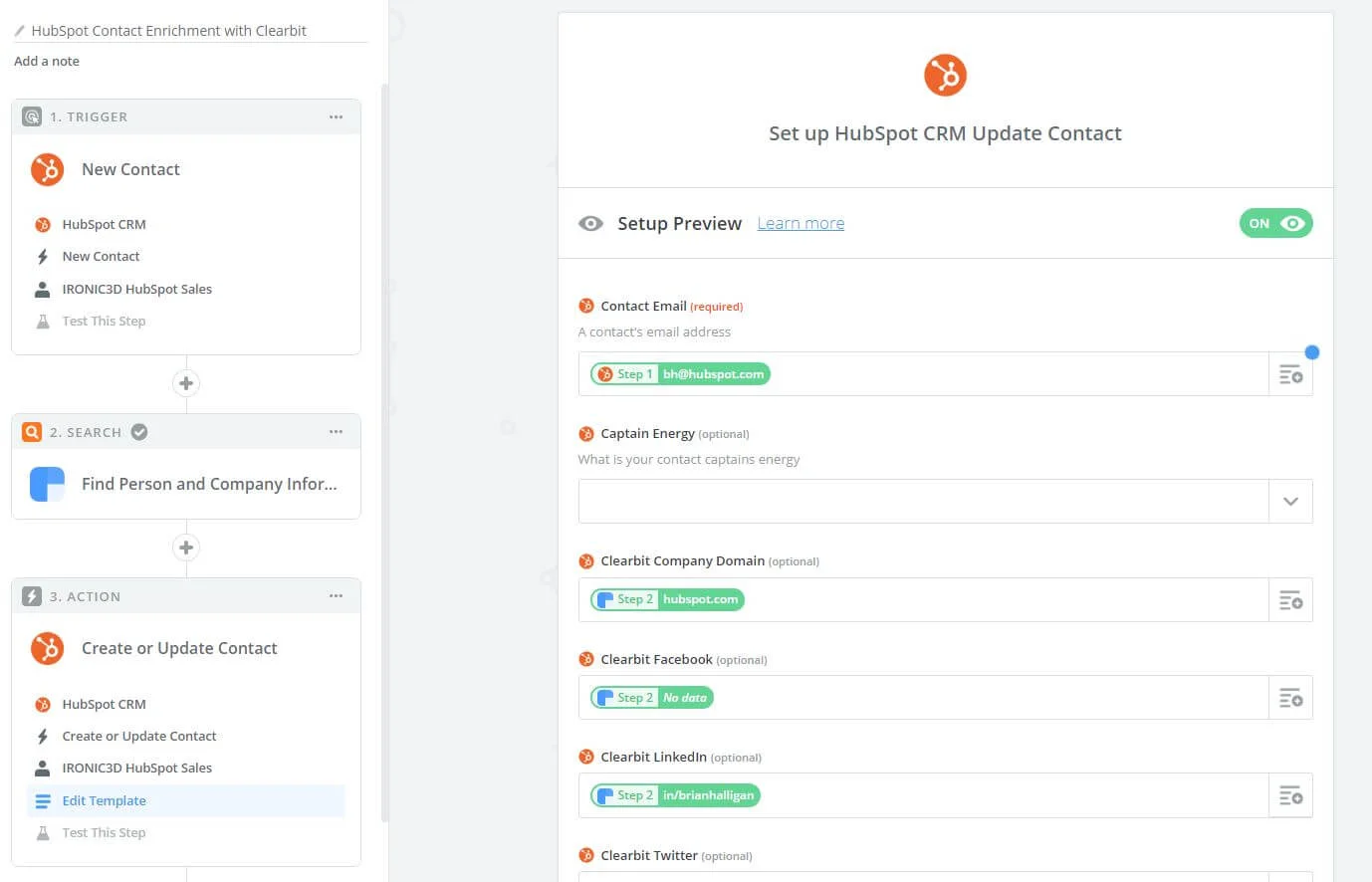This screenshot has height=882, width=1372.
Task: Expand the Captain Energy dropdown arrow
Action: click(1290, 502)
